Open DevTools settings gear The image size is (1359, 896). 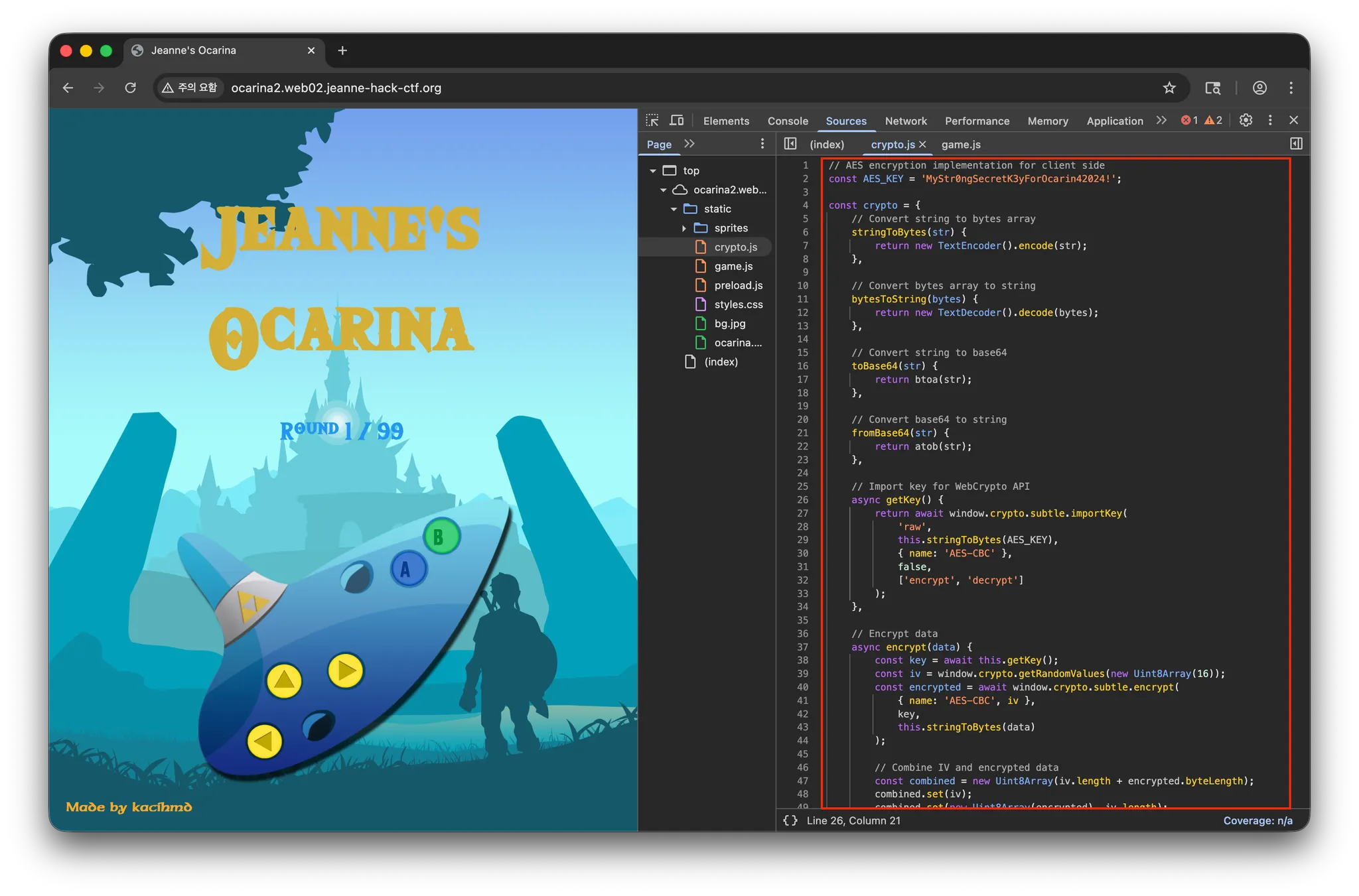1246,120
